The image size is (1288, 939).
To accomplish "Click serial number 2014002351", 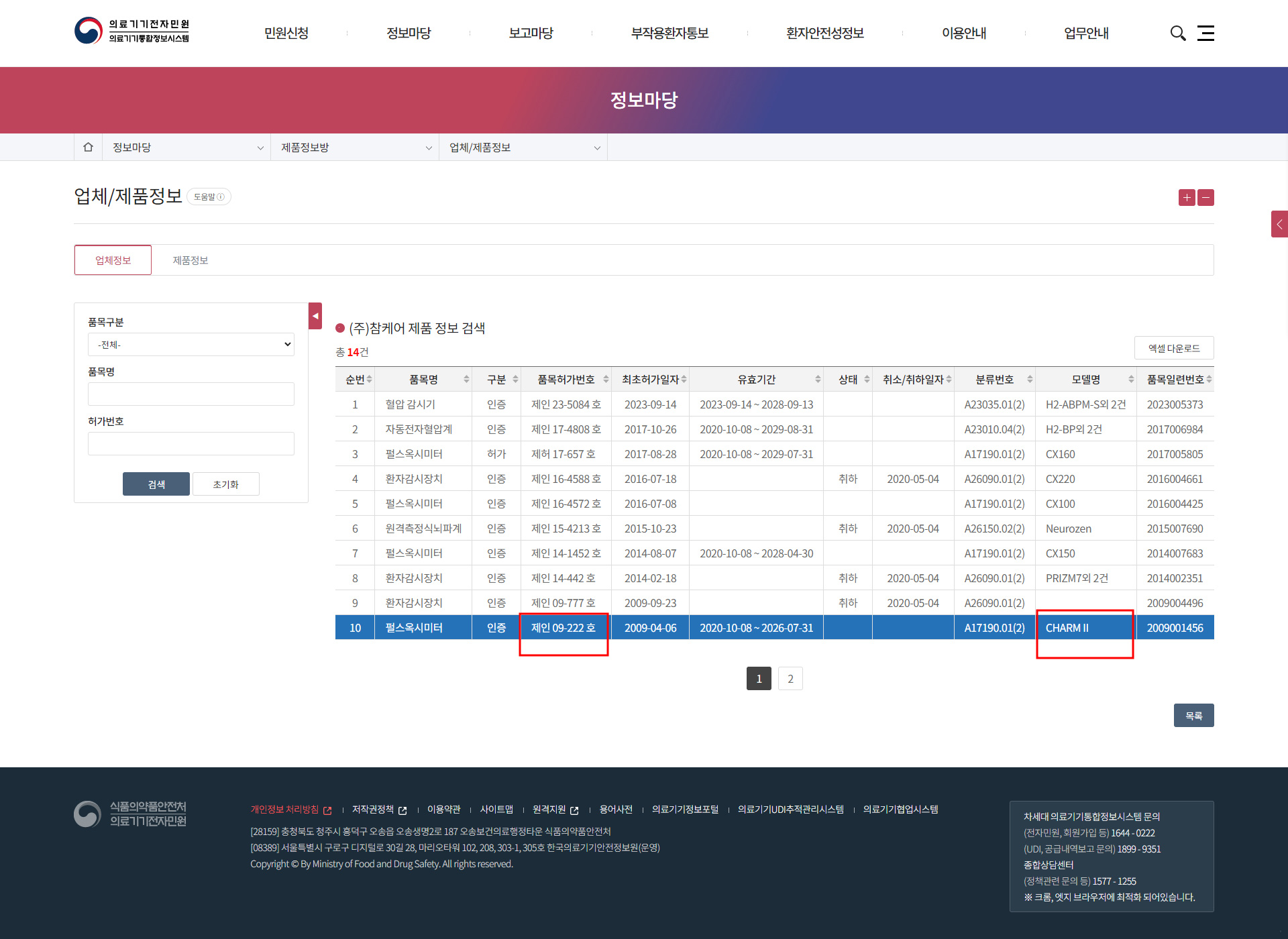I will tap(1175, 578).
